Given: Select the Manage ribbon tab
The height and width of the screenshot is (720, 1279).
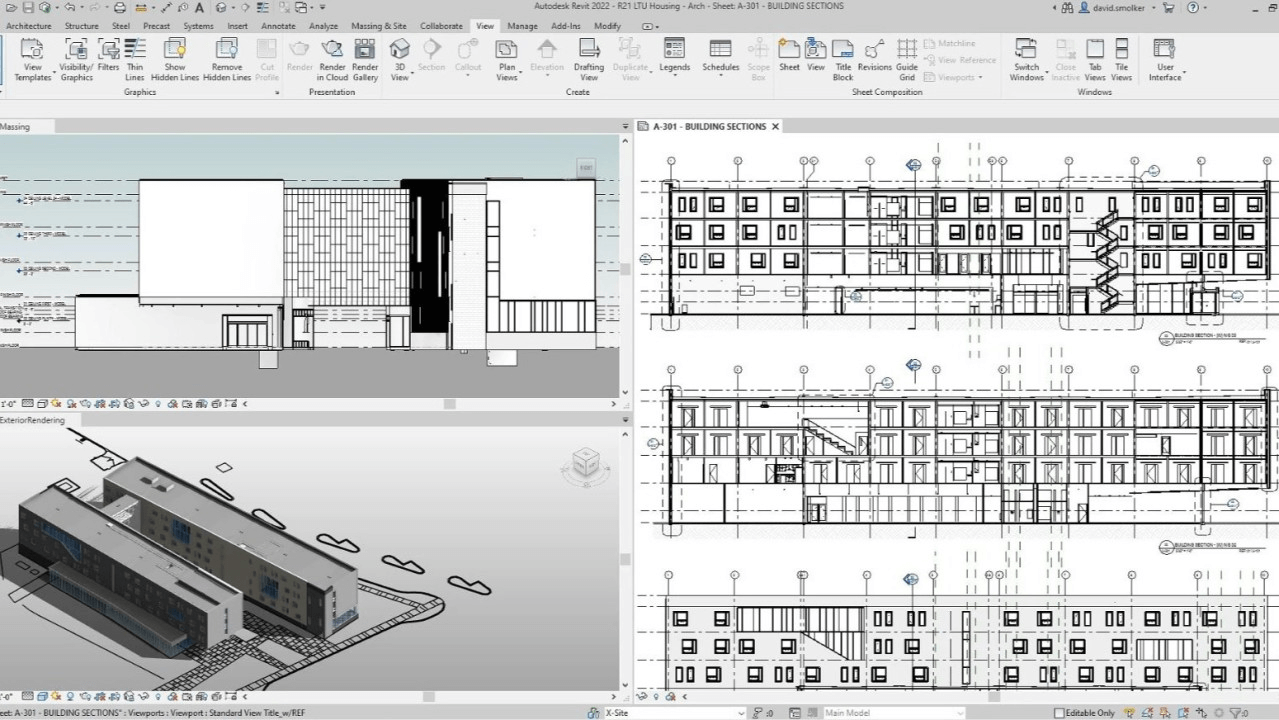Looking at the screenshot, I should coord(522,26).
